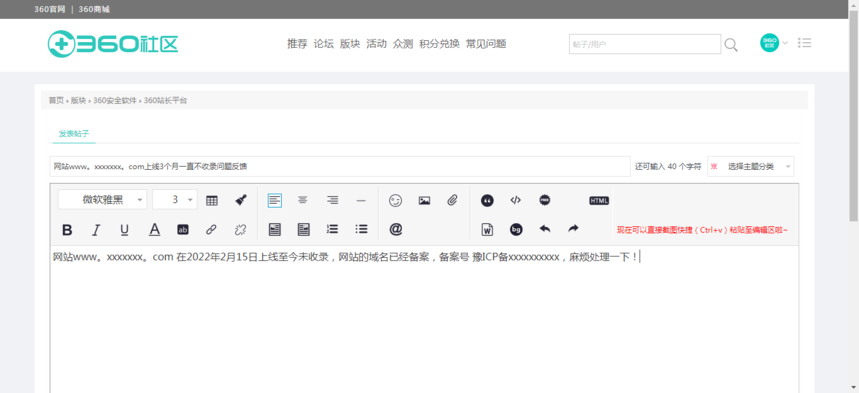Open the emoji smiley picker
859x393 pixels.
coord(395,201)
